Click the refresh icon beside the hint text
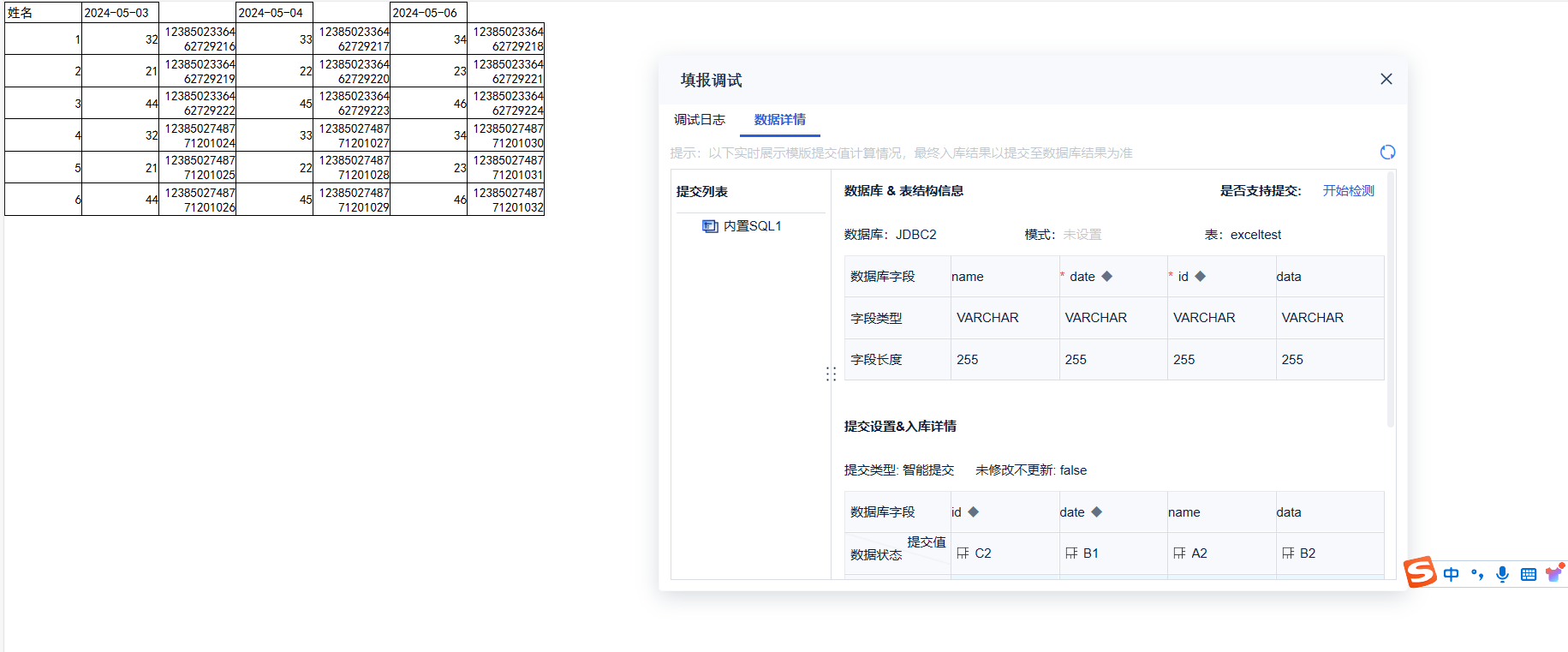 (x=1387, y=153)
